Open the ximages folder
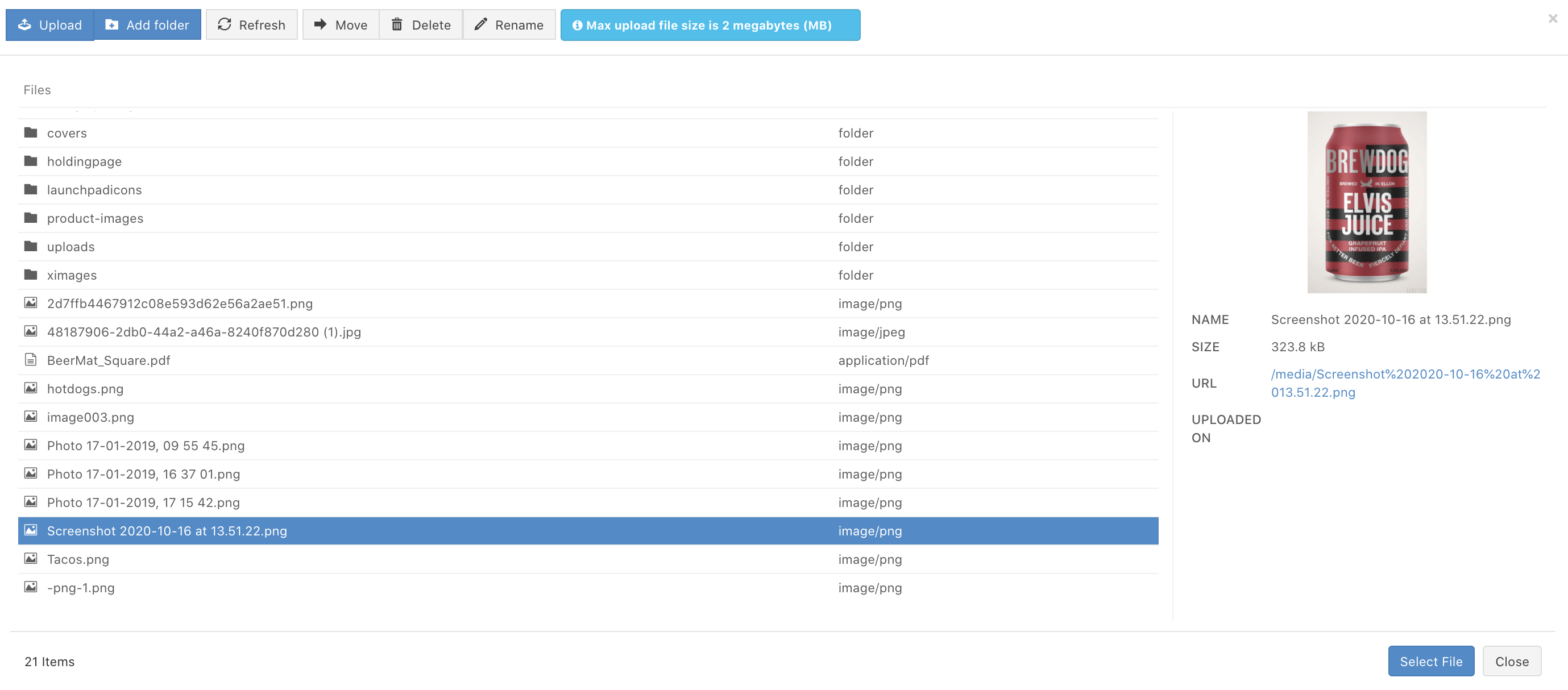 tap(72, 275)
